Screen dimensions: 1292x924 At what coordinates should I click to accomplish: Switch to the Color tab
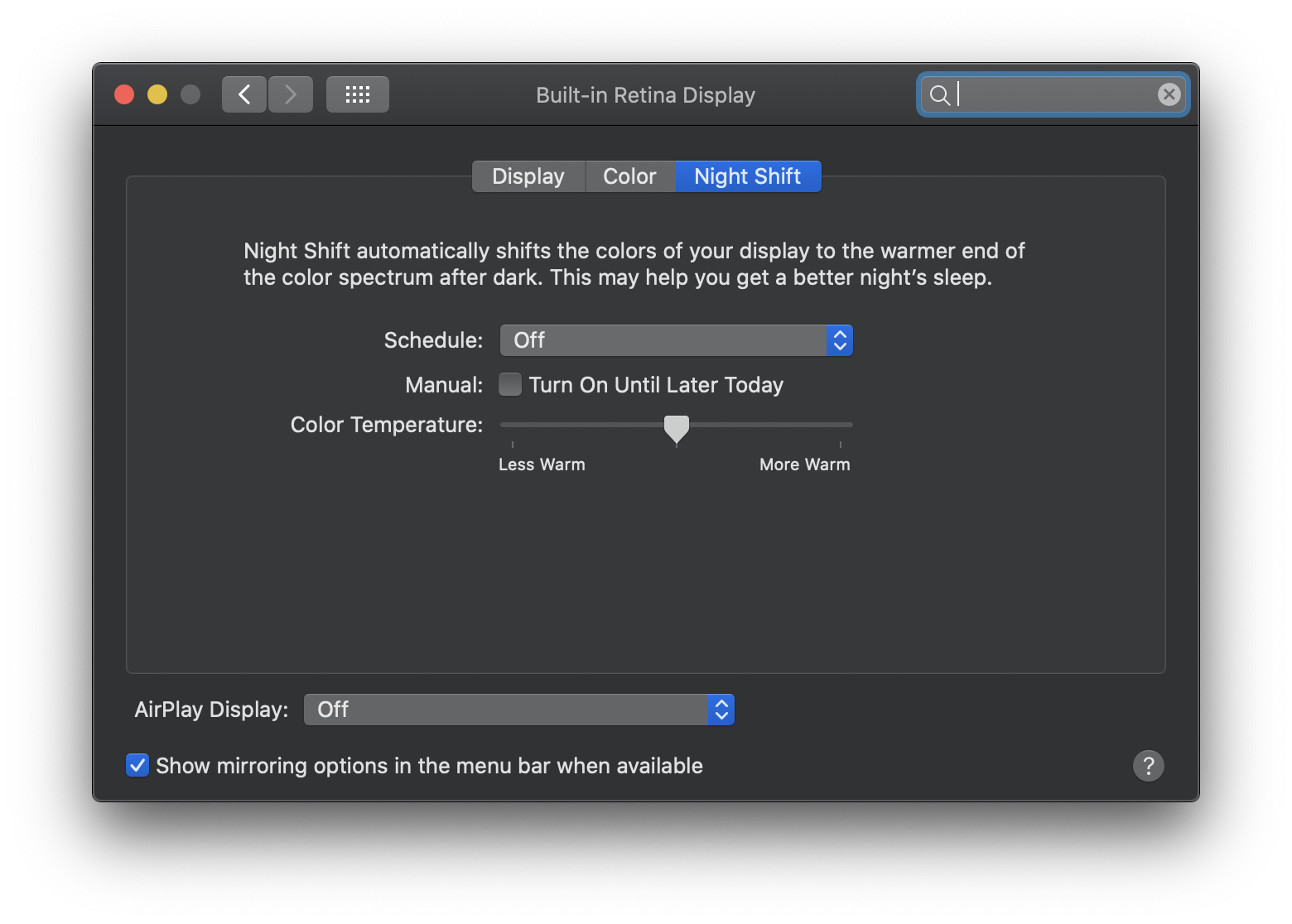(x=629, y=176)
